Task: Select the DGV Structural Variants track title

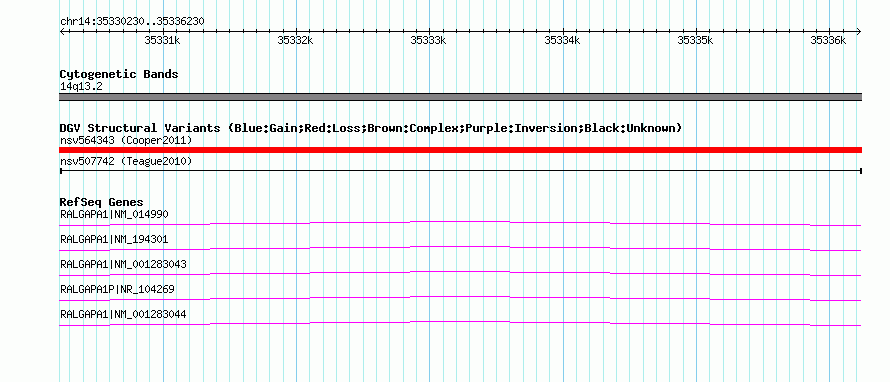Action: 371,128
